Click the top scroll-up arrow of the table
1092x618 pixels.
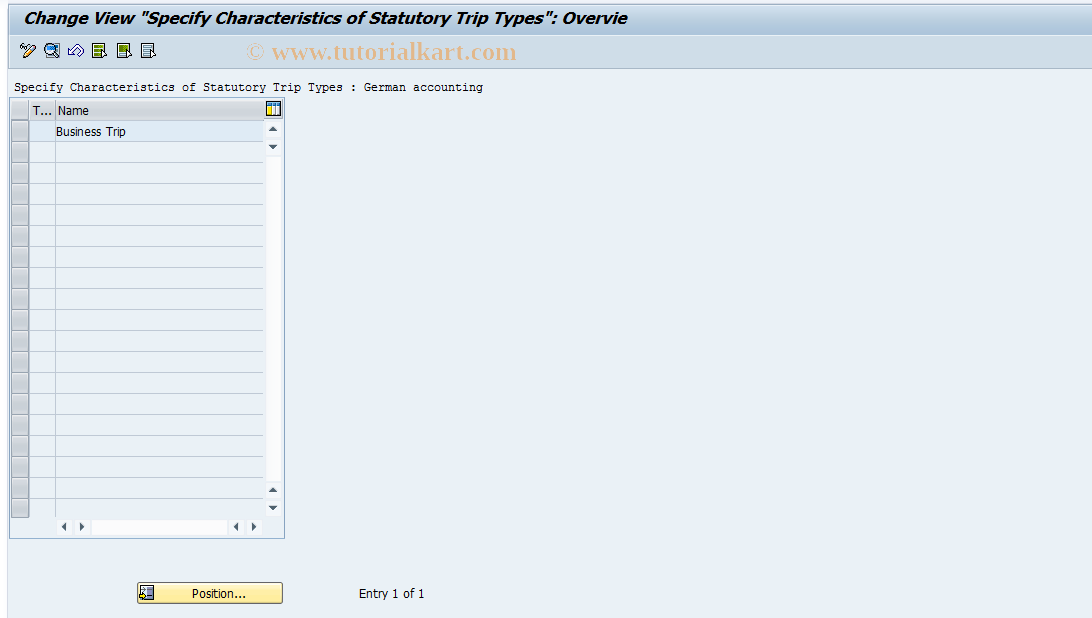point(273,130)
